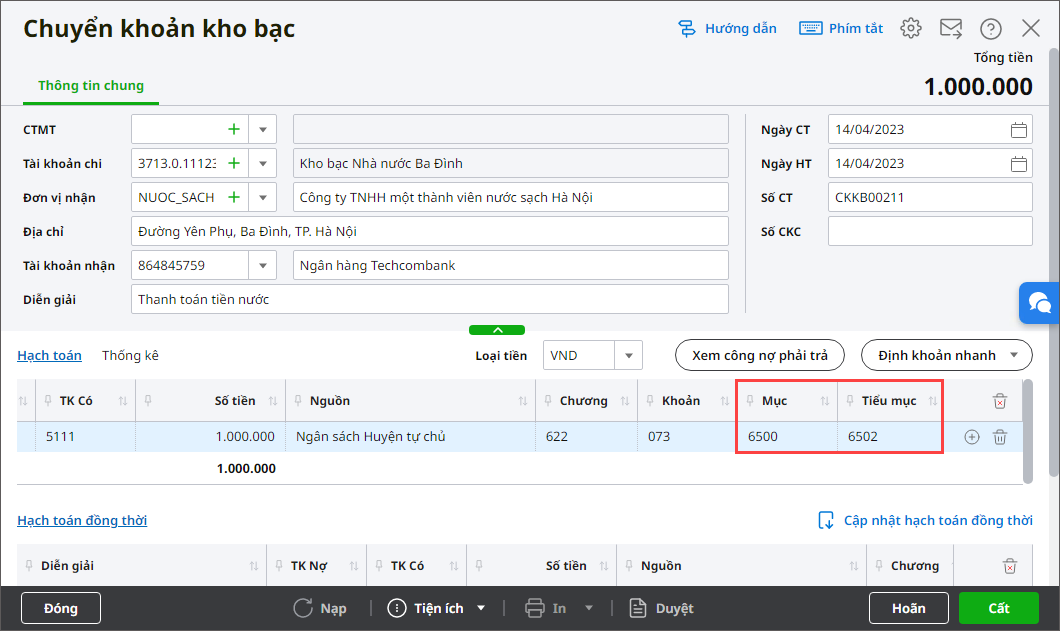Viewport: 1060px width, 631px height.
Task: Open the Định khoản nhanh dropdown button
Action: coord(946,355)
